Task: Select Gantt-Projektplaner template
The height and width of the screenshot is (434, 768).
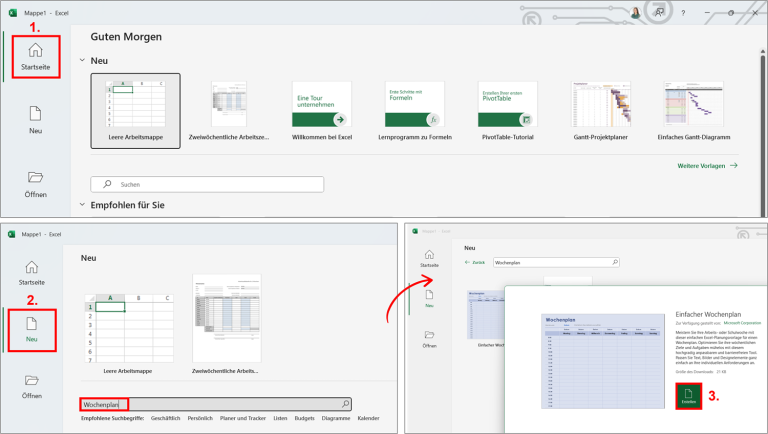Action: [x=600, y=111]
